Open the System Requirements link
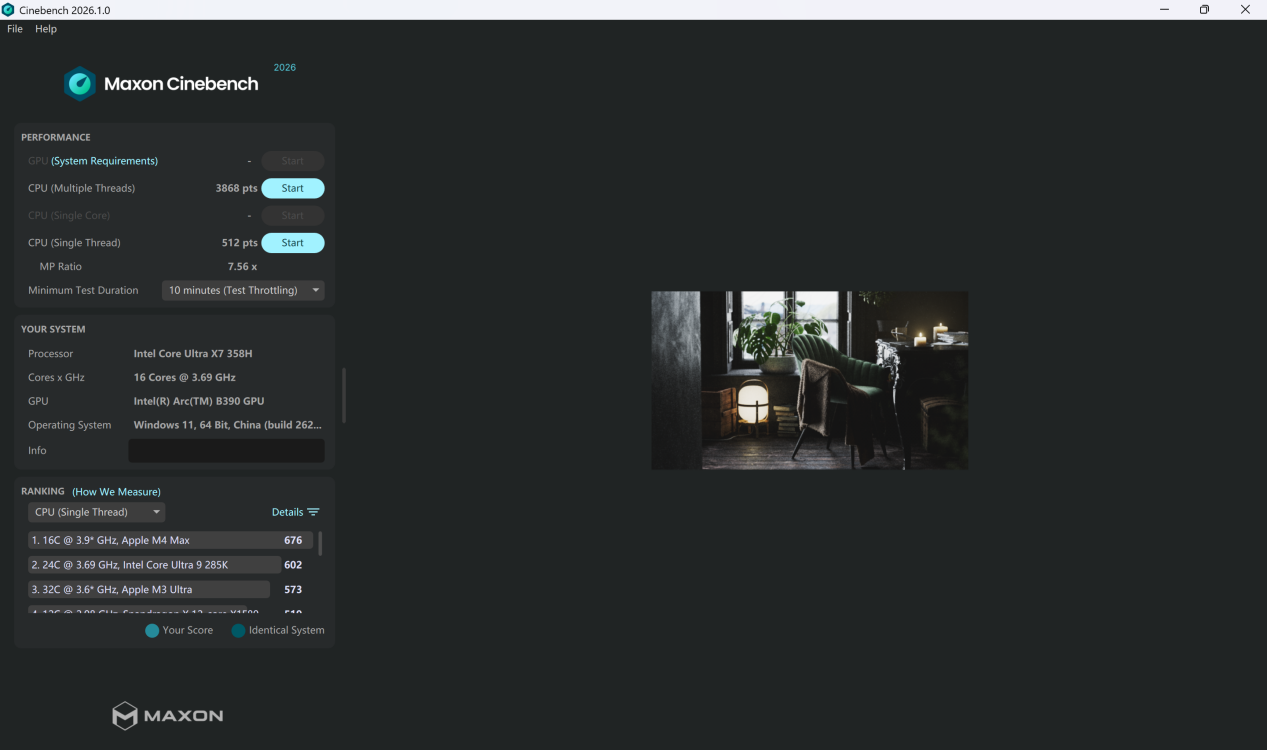Viewport: 1267px width, 750px height. pos(105,161)
